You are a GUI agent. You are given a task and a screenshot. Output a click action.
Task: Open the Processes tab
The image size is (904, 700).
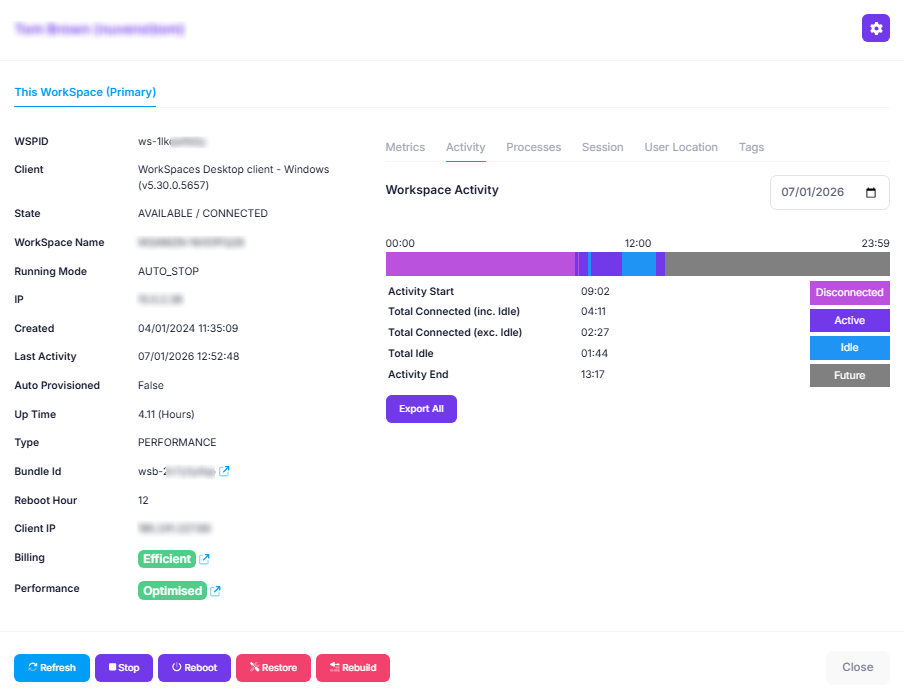533,147
